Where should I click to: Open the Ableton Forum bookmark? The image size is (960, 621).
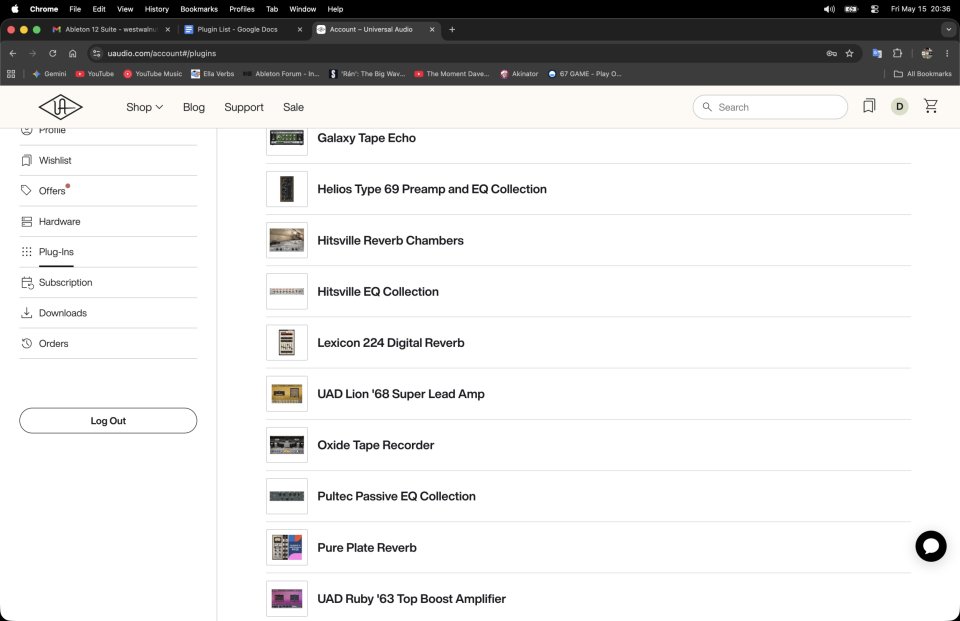[281, 73]
